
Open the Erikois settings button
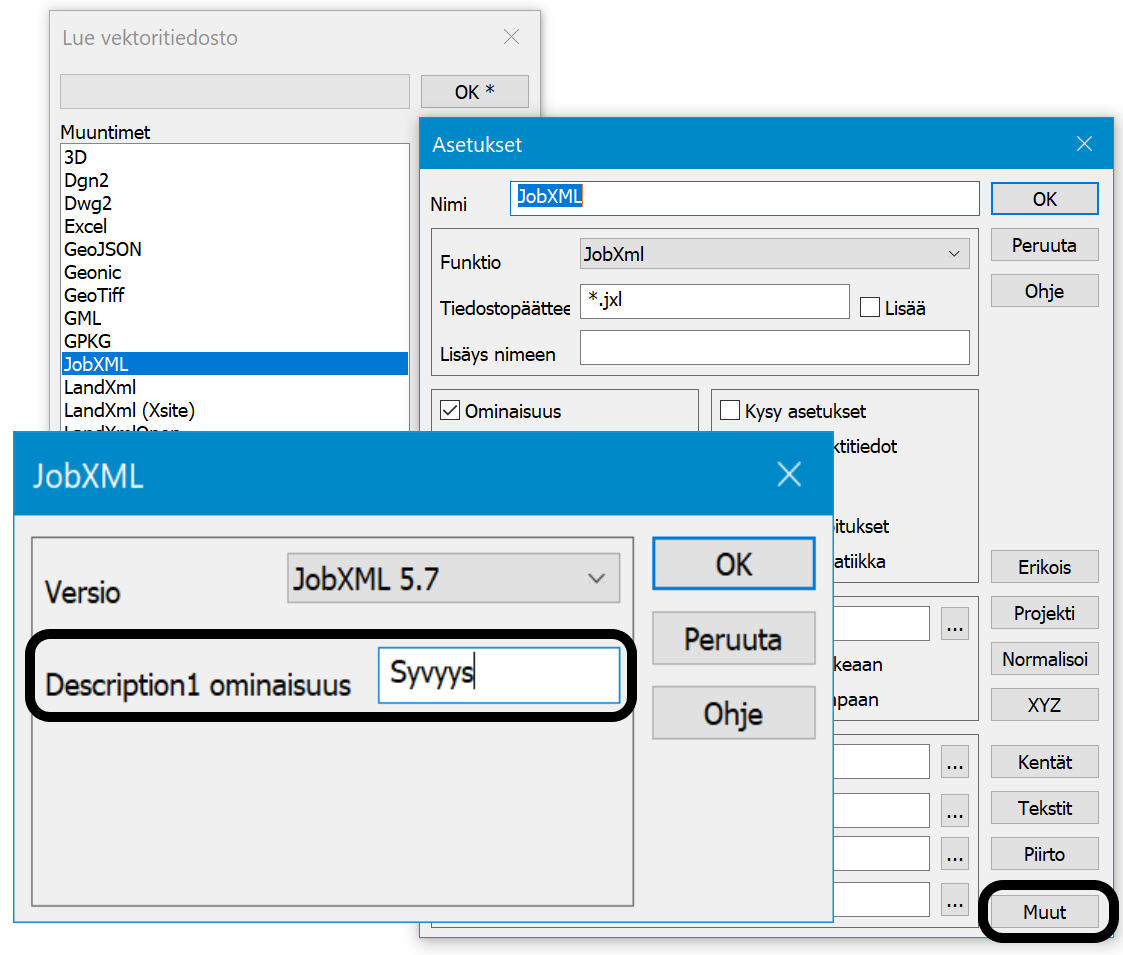(x=1044, y=567)
